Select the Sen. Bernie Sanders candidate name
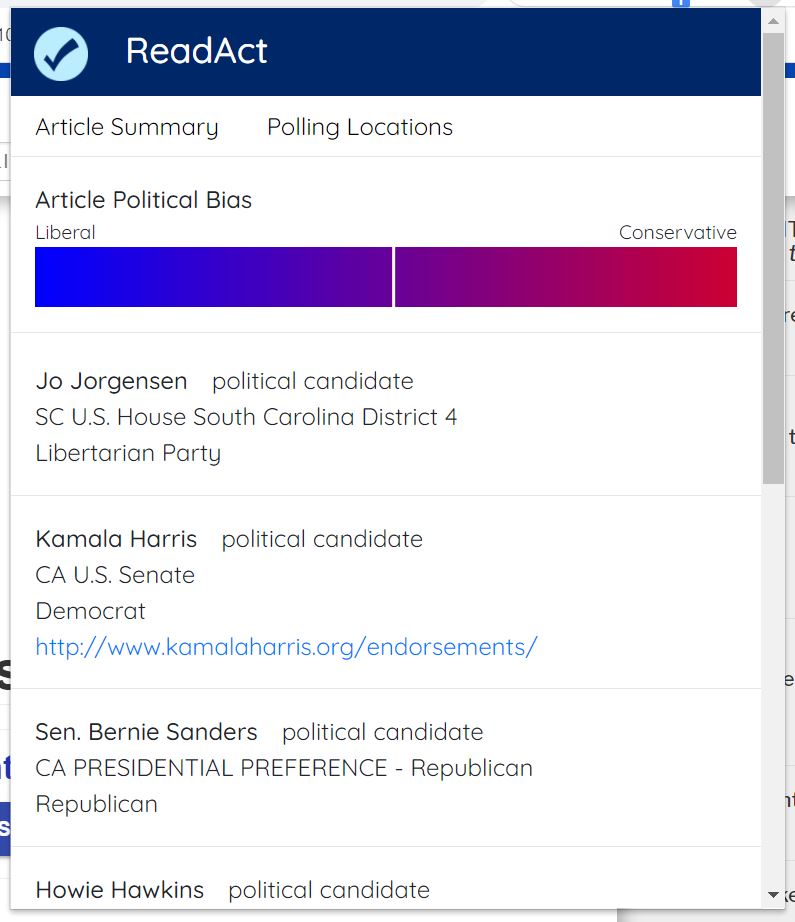 point(146,732)
